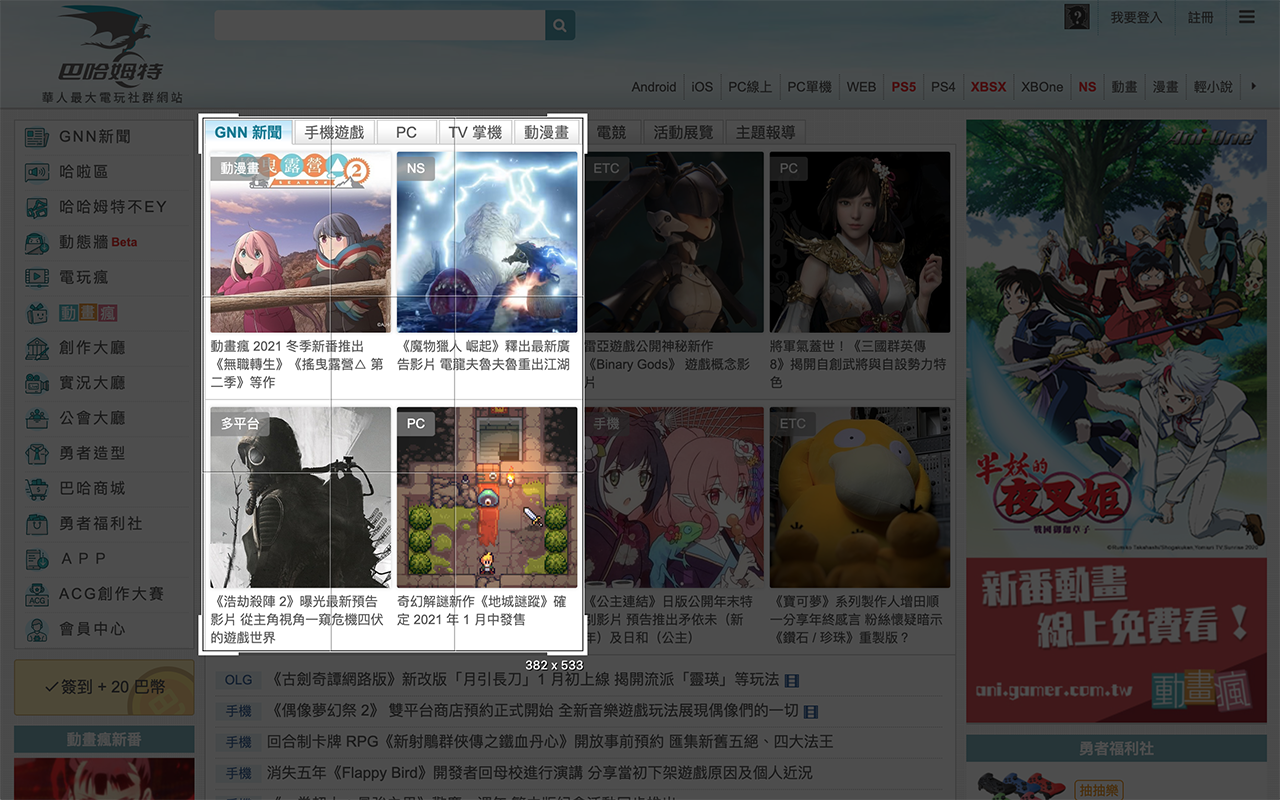This screenshot has width=1280, height=800.
Task: Switch to the 活動展覽 tab
Action: [x=683, y=132]
